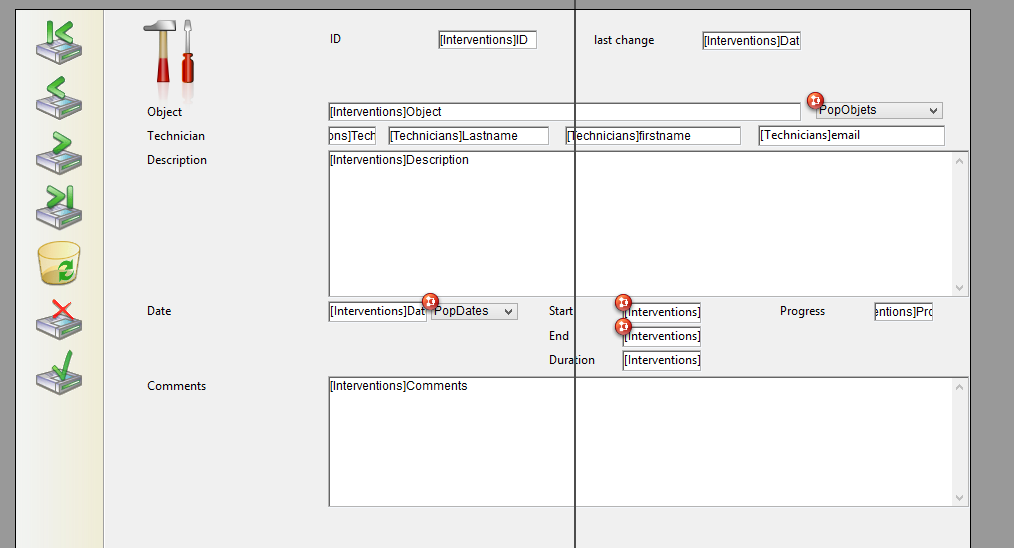1014x548 pixels.
Task: Click red badge on PopObjets dropdown
Action: [815, 100]
